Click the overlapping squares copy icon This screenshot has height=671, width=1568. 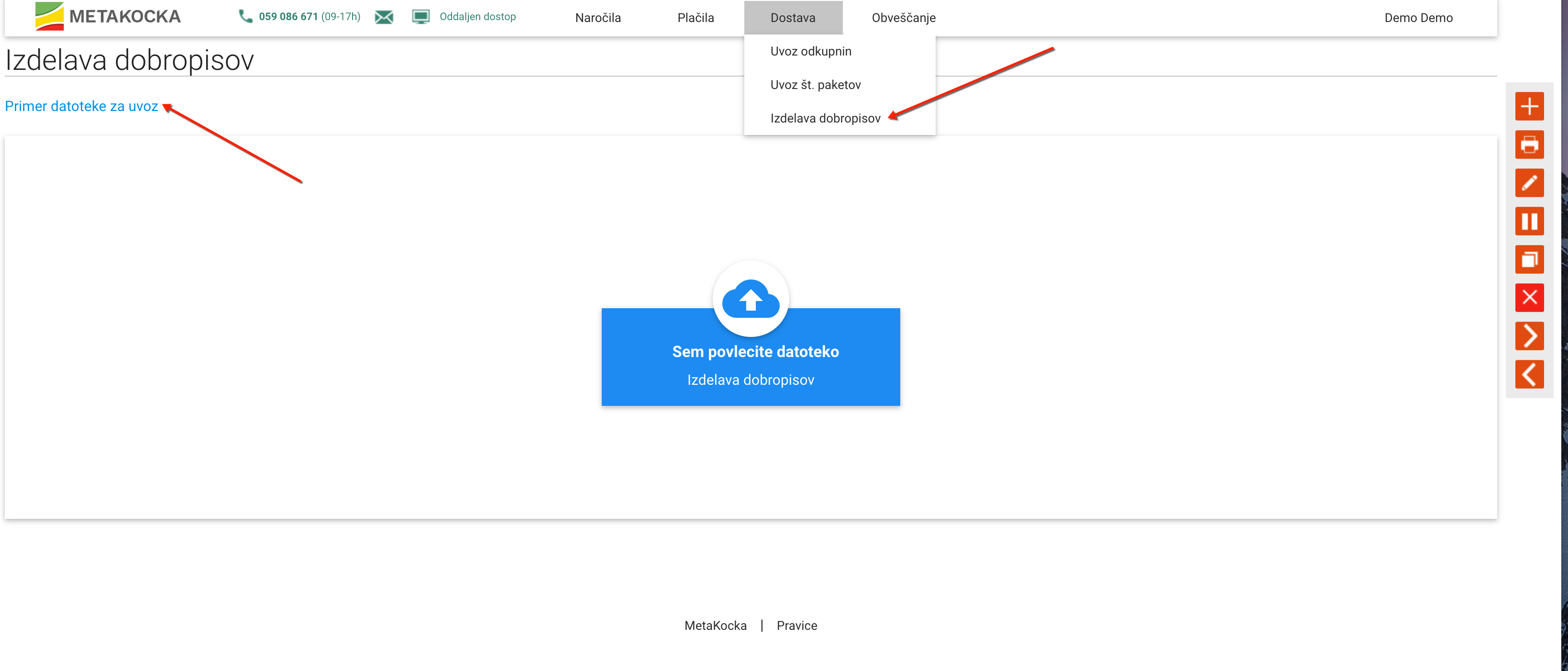click(1529, 260)
